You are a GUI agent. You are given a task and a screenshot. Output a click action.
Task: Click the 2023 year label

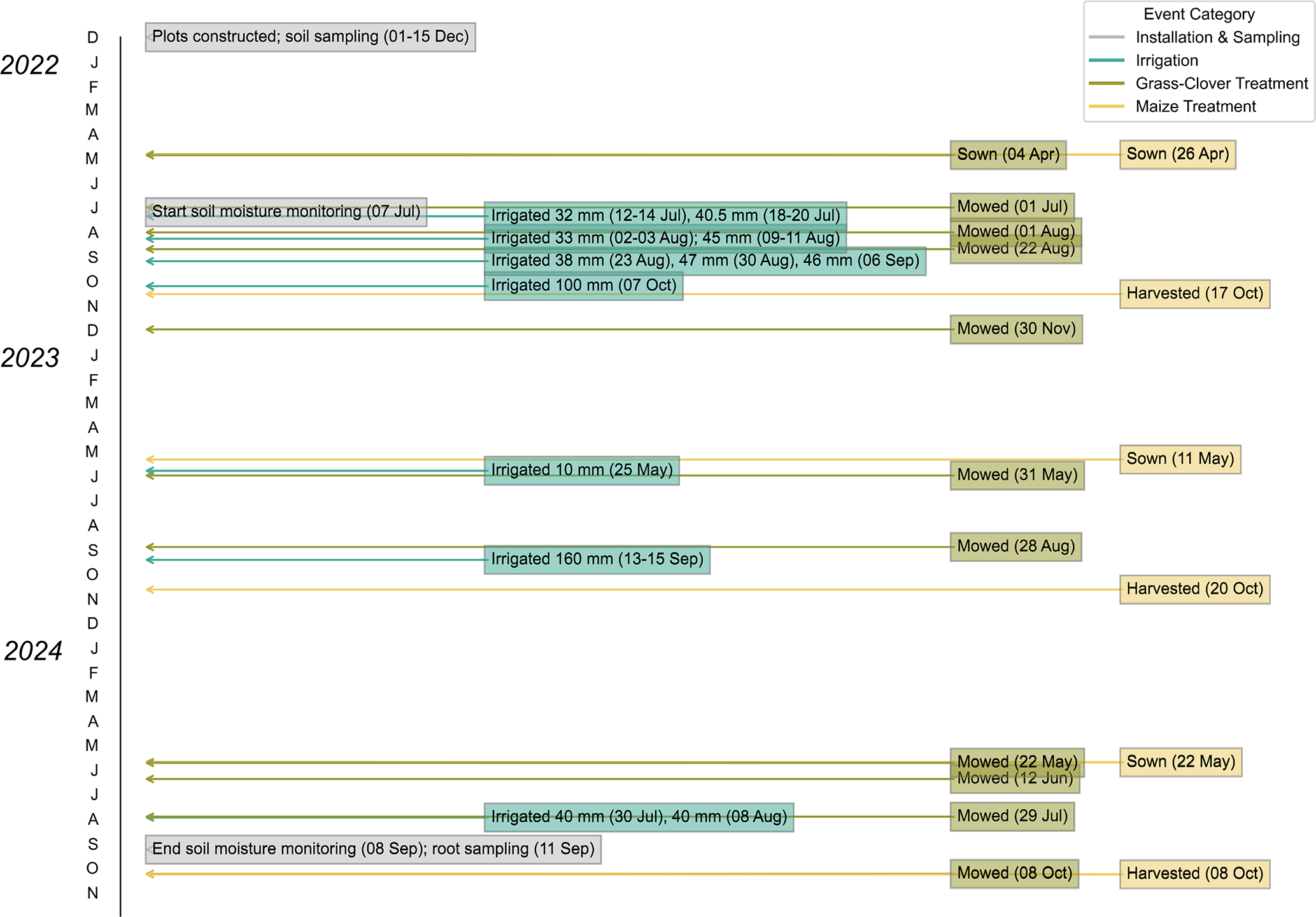coord(30,358)
